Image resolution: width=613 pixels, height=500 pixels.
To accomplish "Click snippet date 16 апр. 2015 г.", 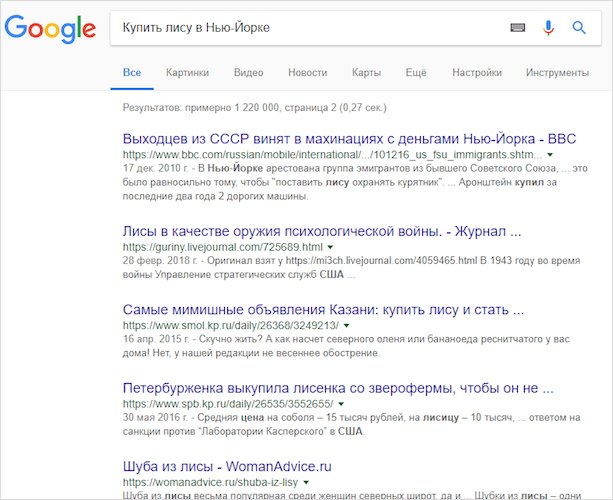I will [x=156, y=339].
